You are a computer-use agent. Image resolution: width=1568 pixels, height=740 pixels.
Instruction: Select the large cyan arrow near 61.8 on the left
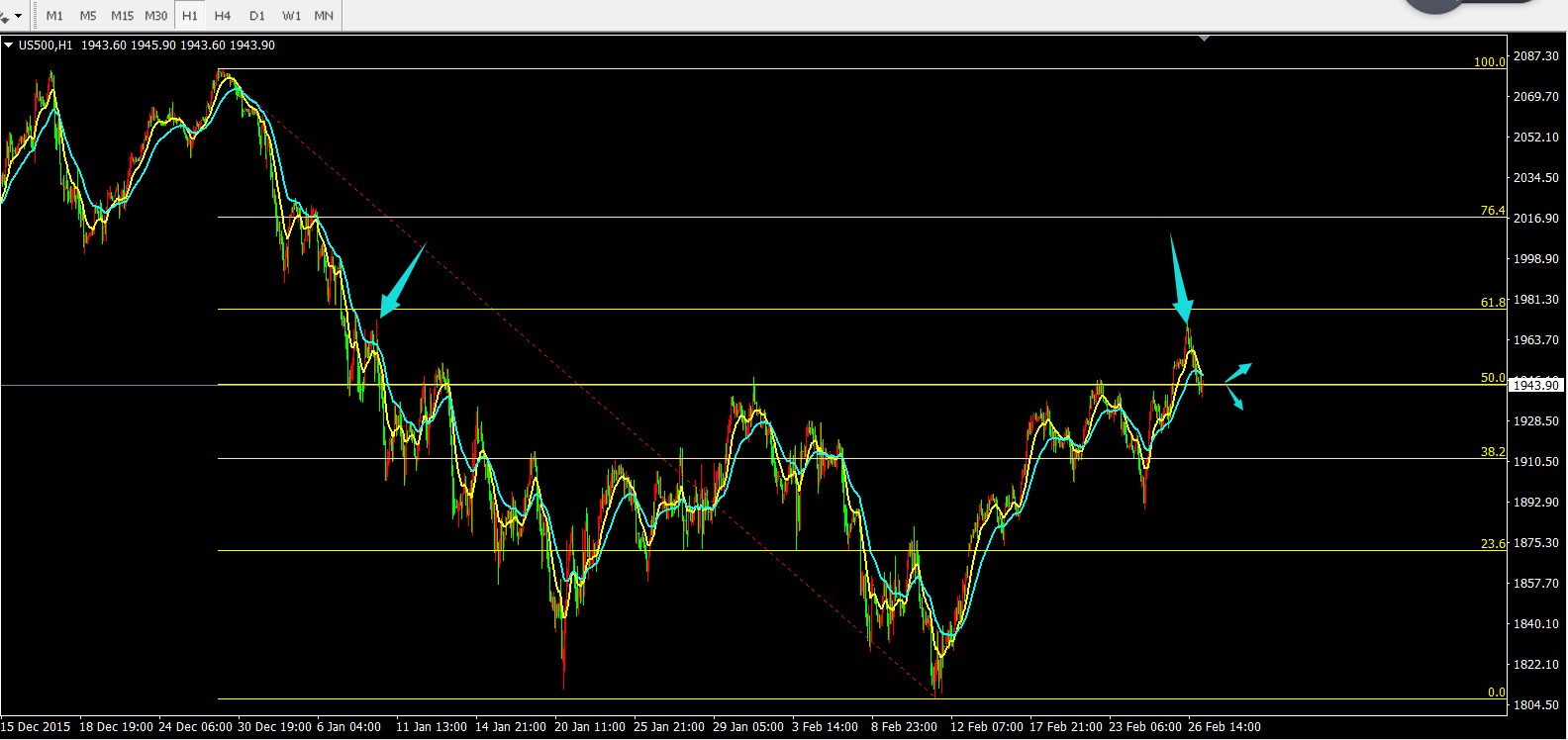400,285
